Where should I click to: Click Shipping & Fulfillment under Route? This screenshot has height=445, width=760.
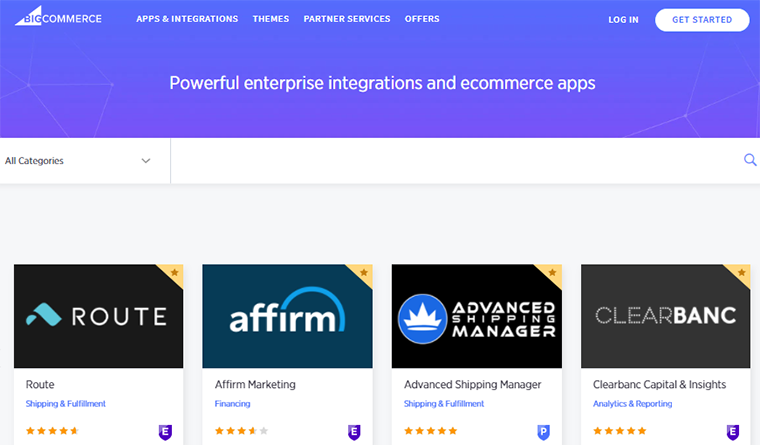(x=65, y=403)
